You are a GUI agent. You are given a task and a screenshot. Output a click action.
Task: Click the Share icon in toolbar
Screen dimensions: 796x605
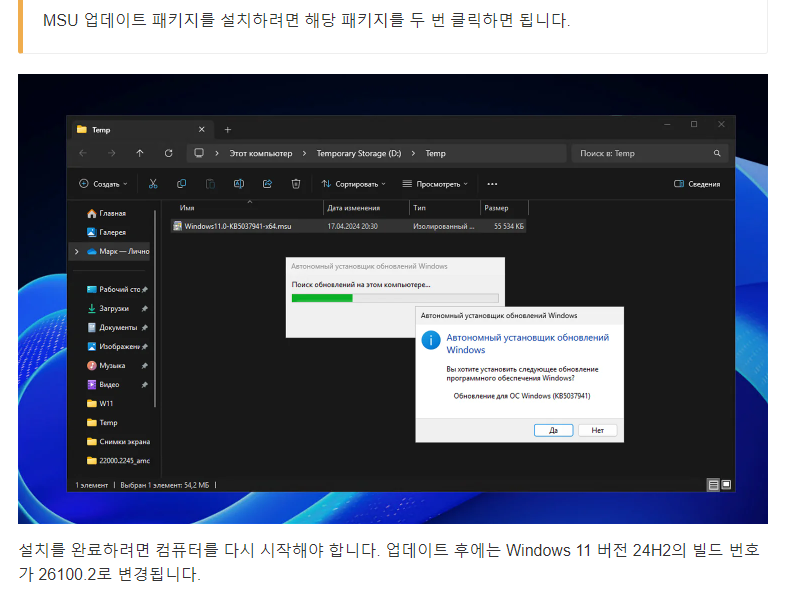coord(267,184)
